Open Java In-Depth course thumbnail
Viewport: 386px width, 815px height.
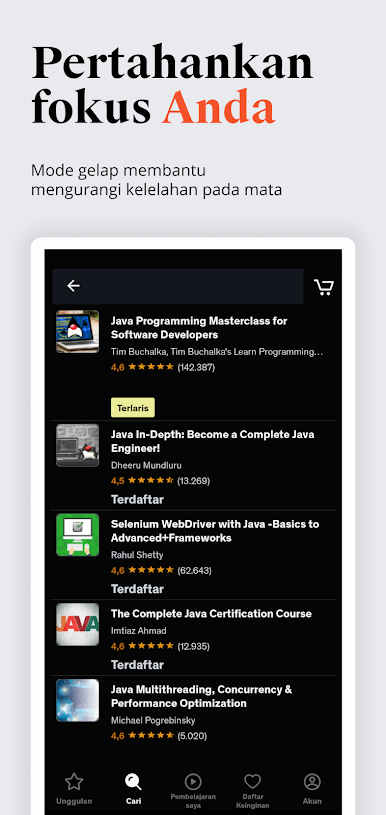pos(77,445)
